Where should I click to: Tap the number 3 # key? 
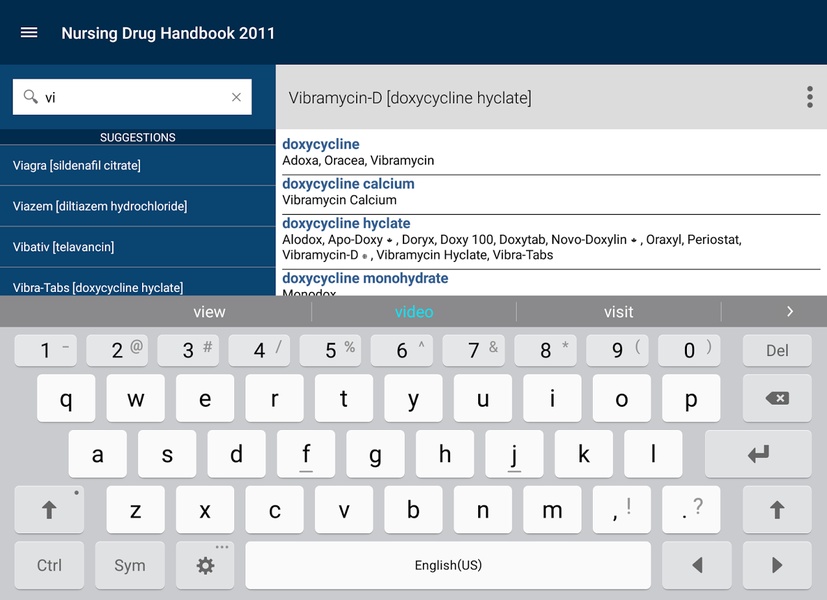point(188,350)
